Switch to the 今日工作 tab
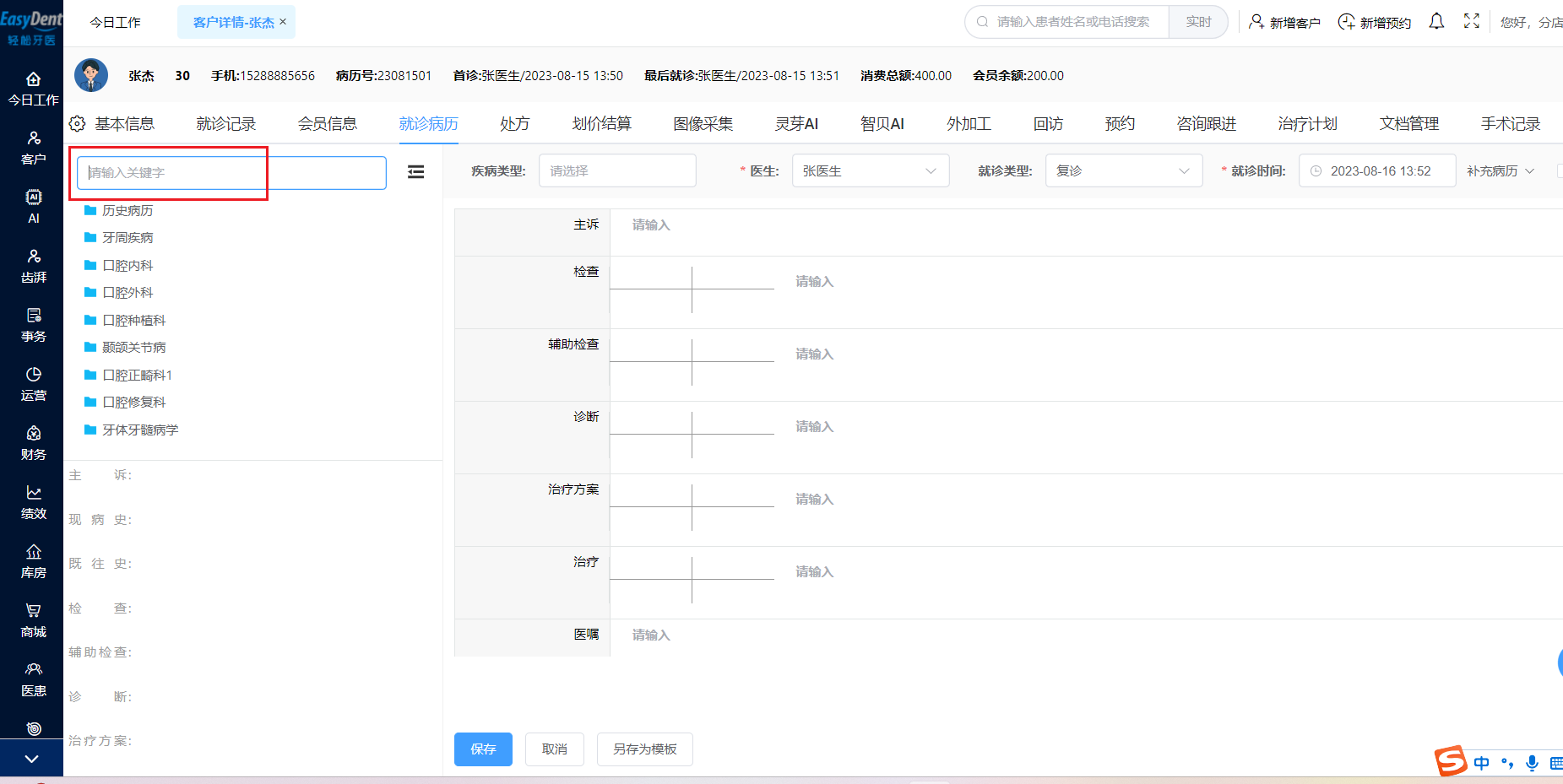 [x=116, y=23]
